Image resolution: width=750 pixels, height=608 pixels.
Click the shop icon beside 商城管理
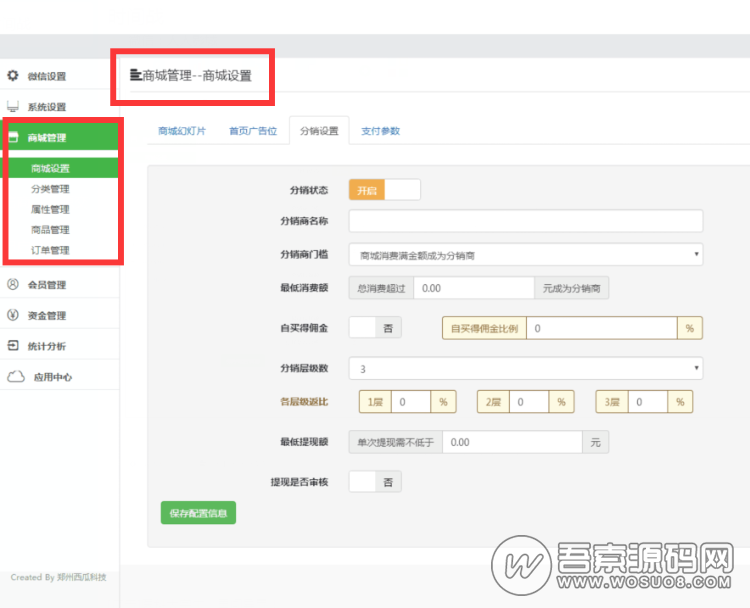pos(13,138)
